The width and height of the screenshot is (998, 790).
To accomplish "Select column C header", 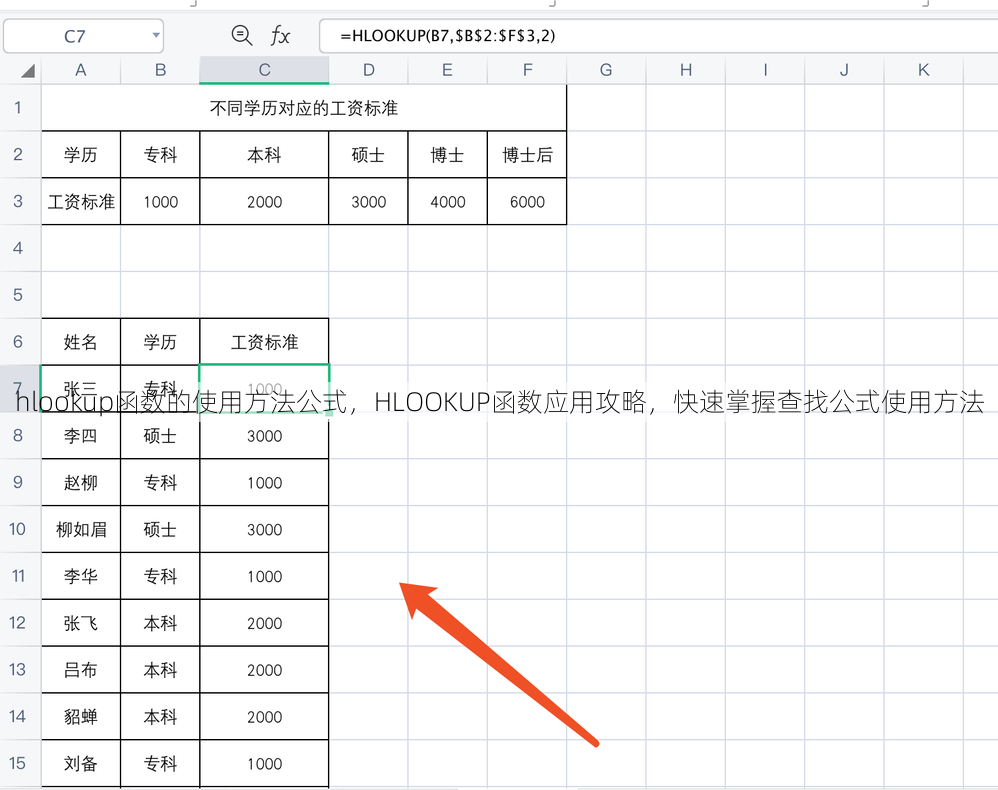I will [264, 70].
